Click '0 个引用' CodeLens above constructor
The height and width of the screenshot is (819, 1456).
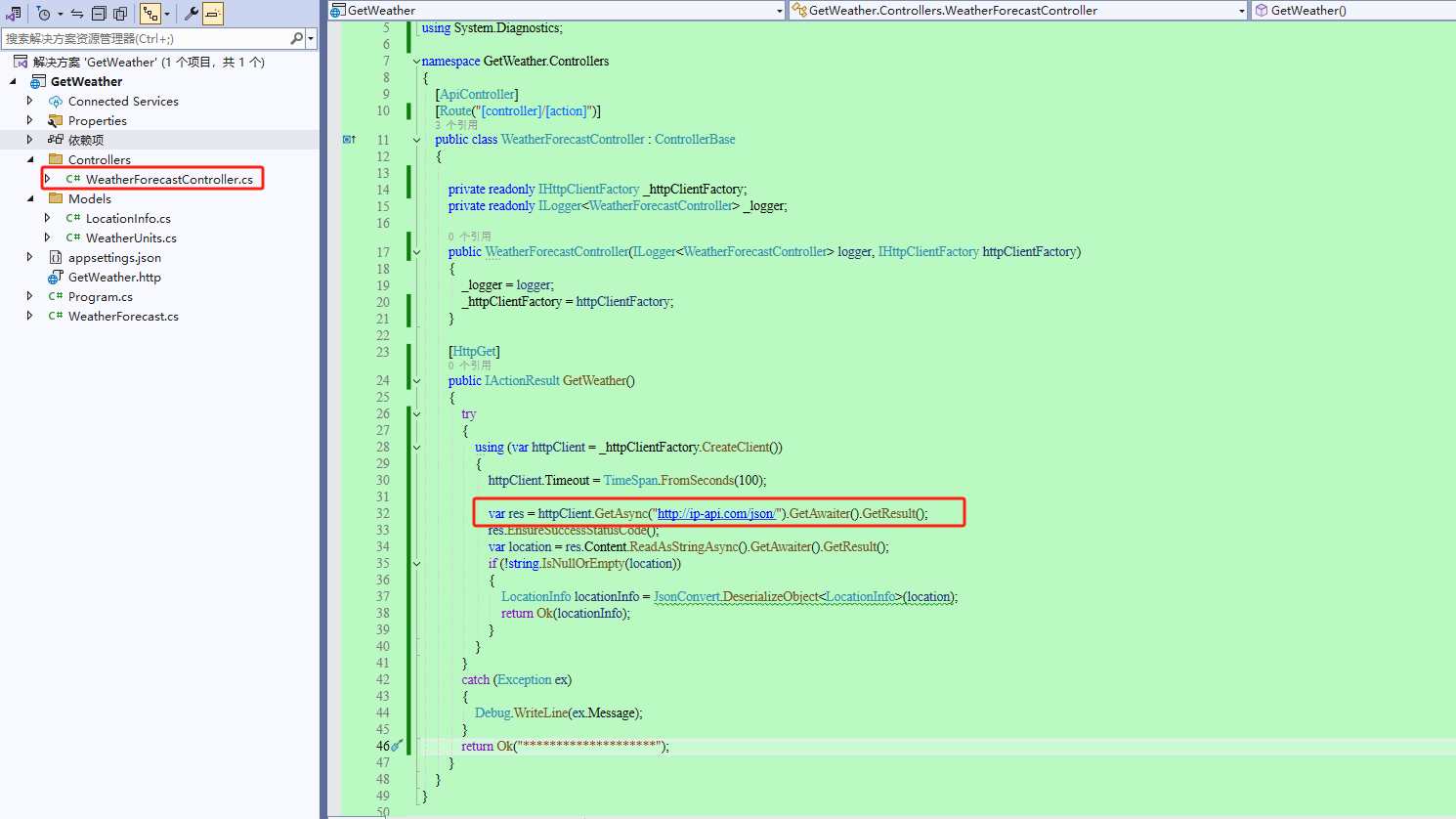469,237
